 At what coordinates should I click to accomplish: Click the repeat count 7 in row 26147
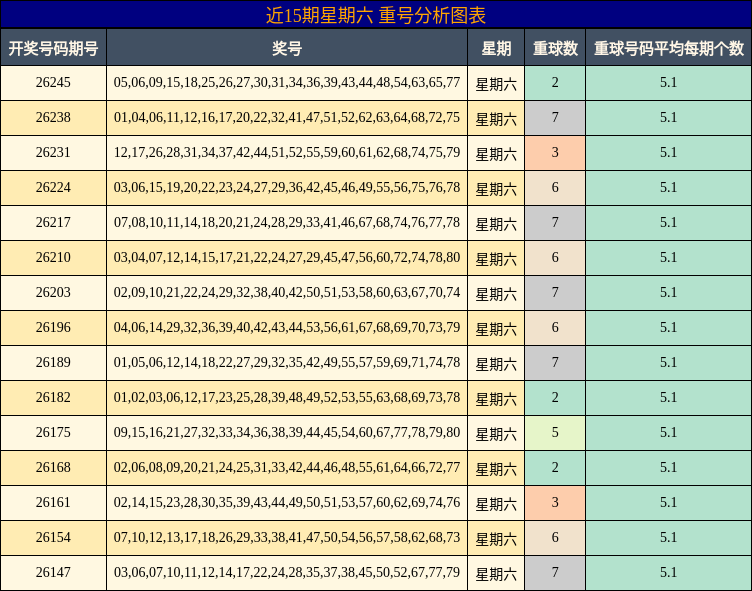pos(555,573)
